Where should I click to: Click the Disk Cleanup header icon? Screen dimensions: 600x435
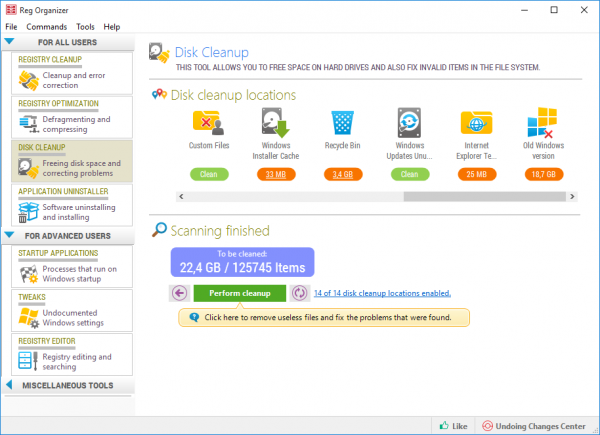pyautogui.click(x=159, y=53)
